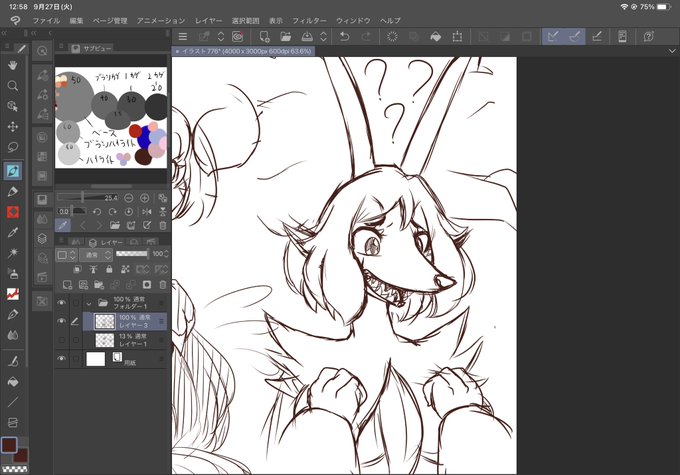
Task: Open the ファイル menu
Action: pos(46,20)
